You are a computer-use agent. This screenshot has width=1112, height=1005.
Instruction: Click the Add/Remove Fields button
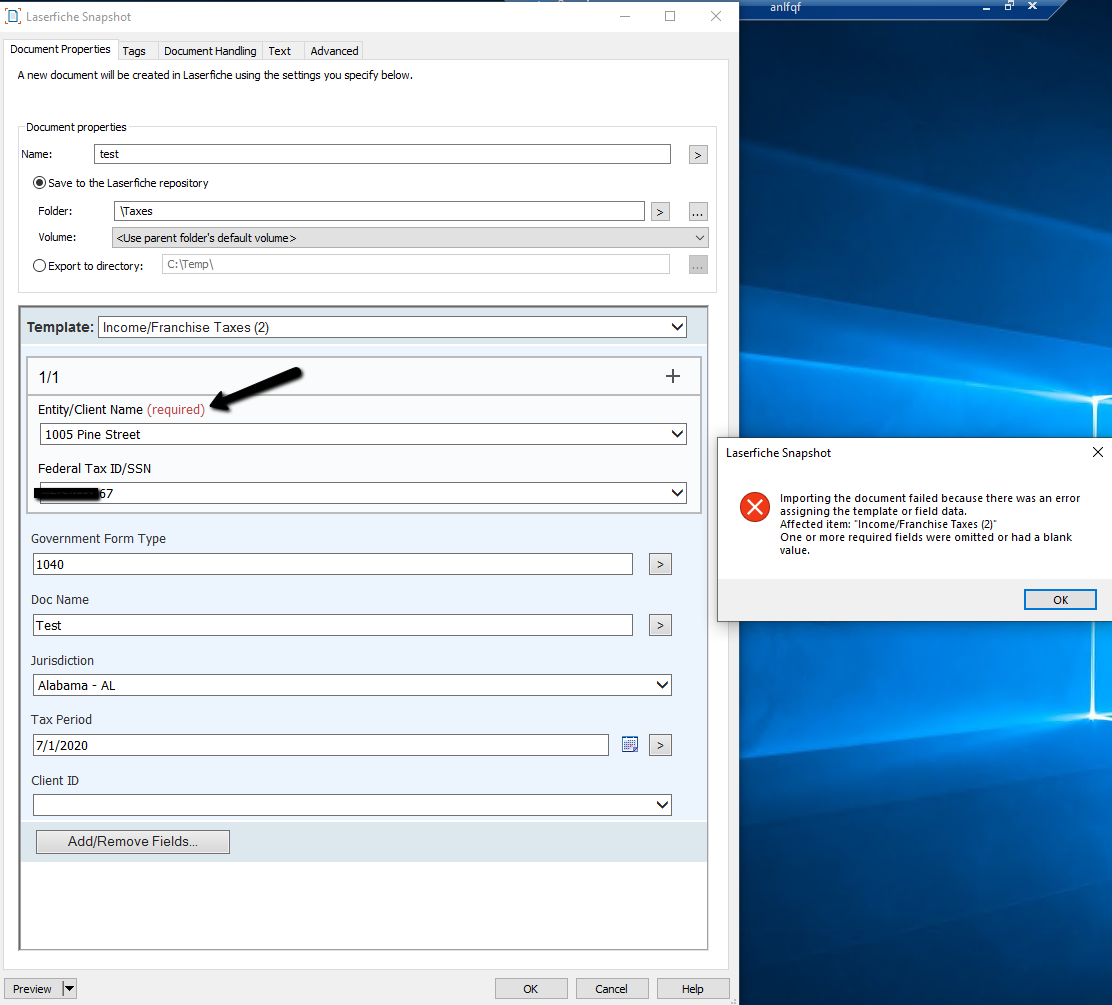point(133,842)
